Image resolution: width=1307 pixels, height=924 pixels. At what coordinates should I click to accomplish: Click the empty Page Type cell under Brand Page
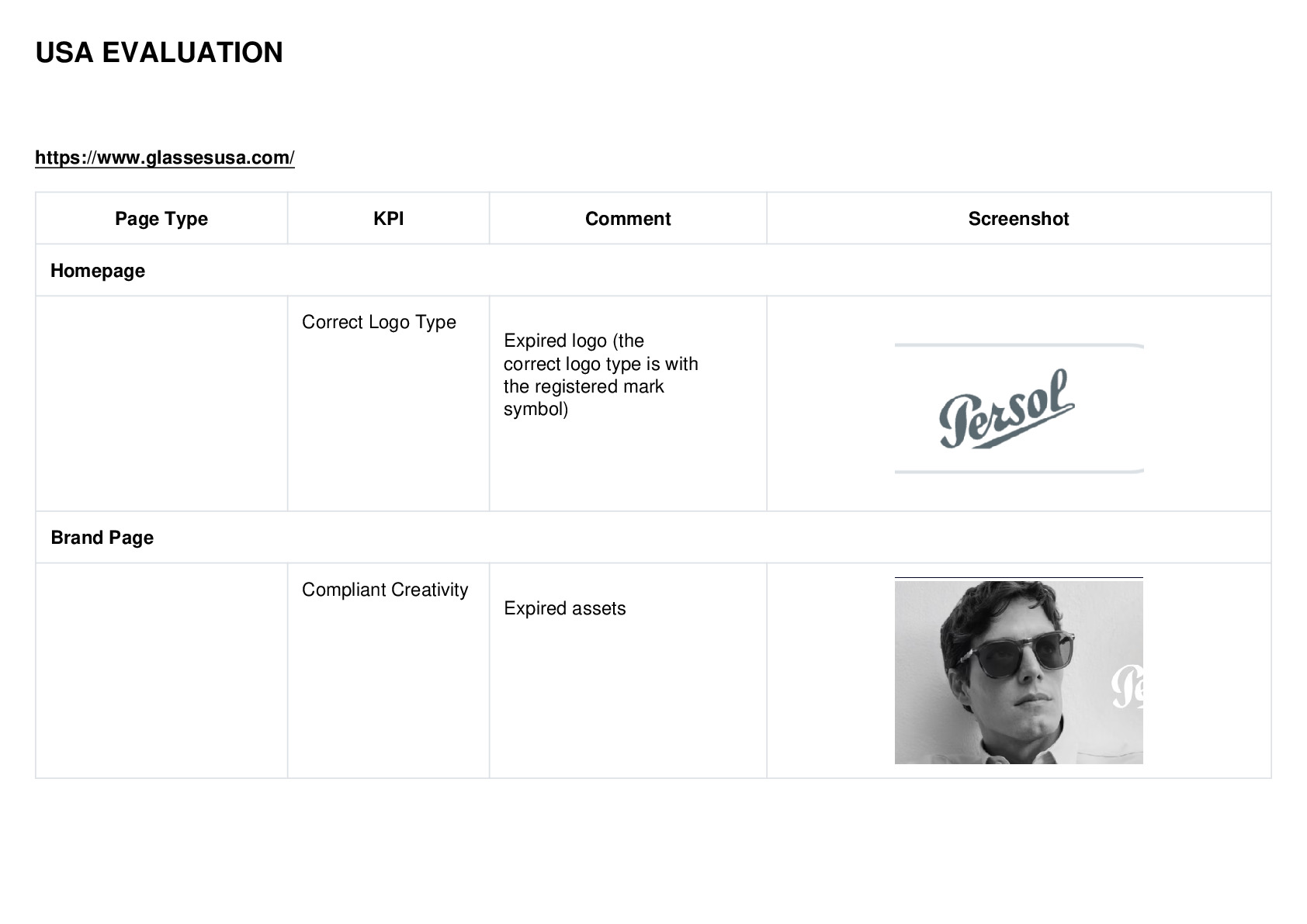coord(161,671)
